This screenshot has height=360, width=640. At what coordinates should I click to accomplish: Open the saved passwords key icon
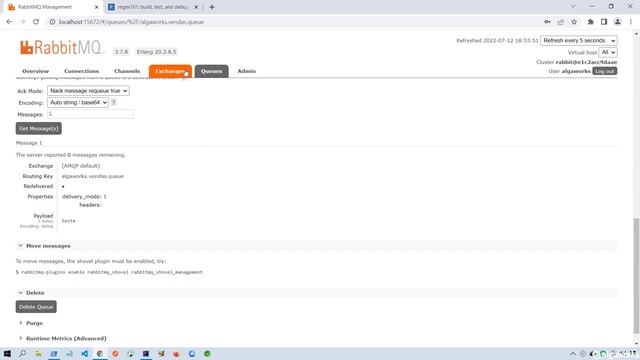coord(547,22)
